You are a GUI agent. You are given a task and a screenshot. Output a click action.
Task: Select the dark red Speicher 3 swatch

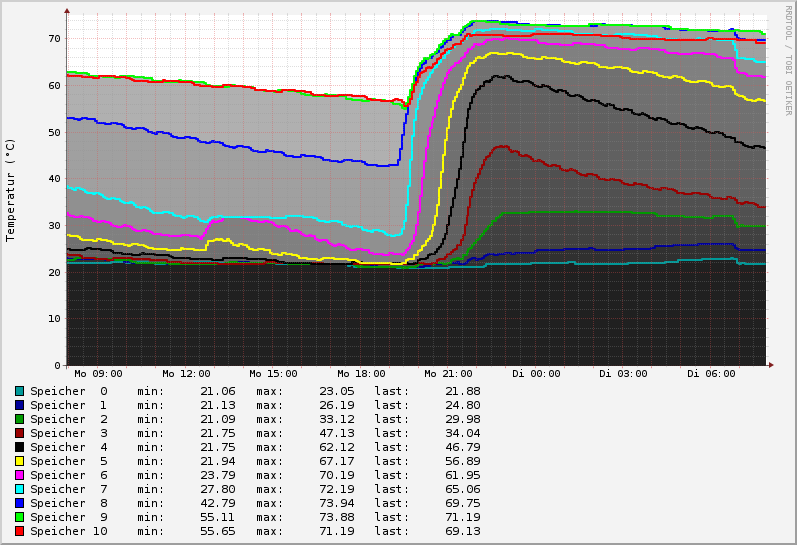click(19, 433)
